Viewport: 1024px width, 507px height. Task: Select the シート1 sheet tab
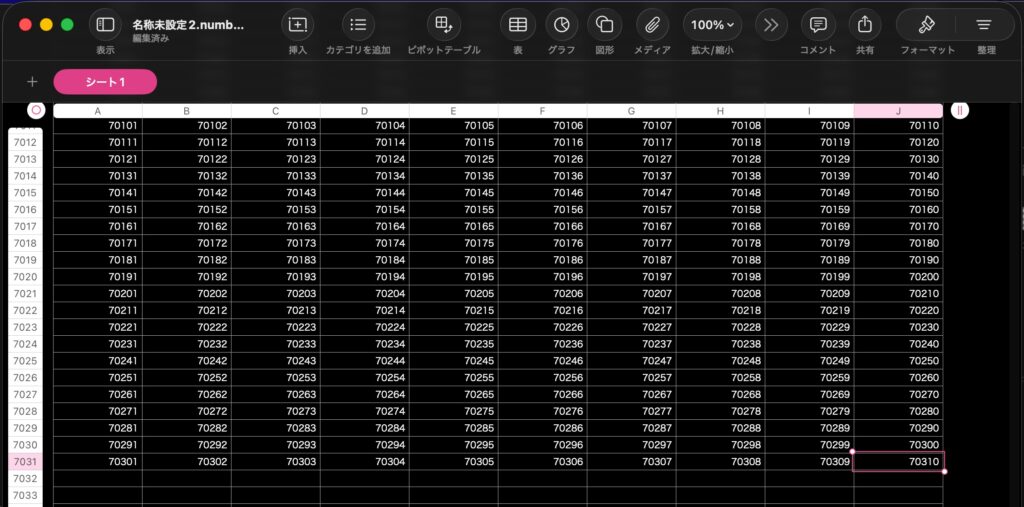(105, 82)
